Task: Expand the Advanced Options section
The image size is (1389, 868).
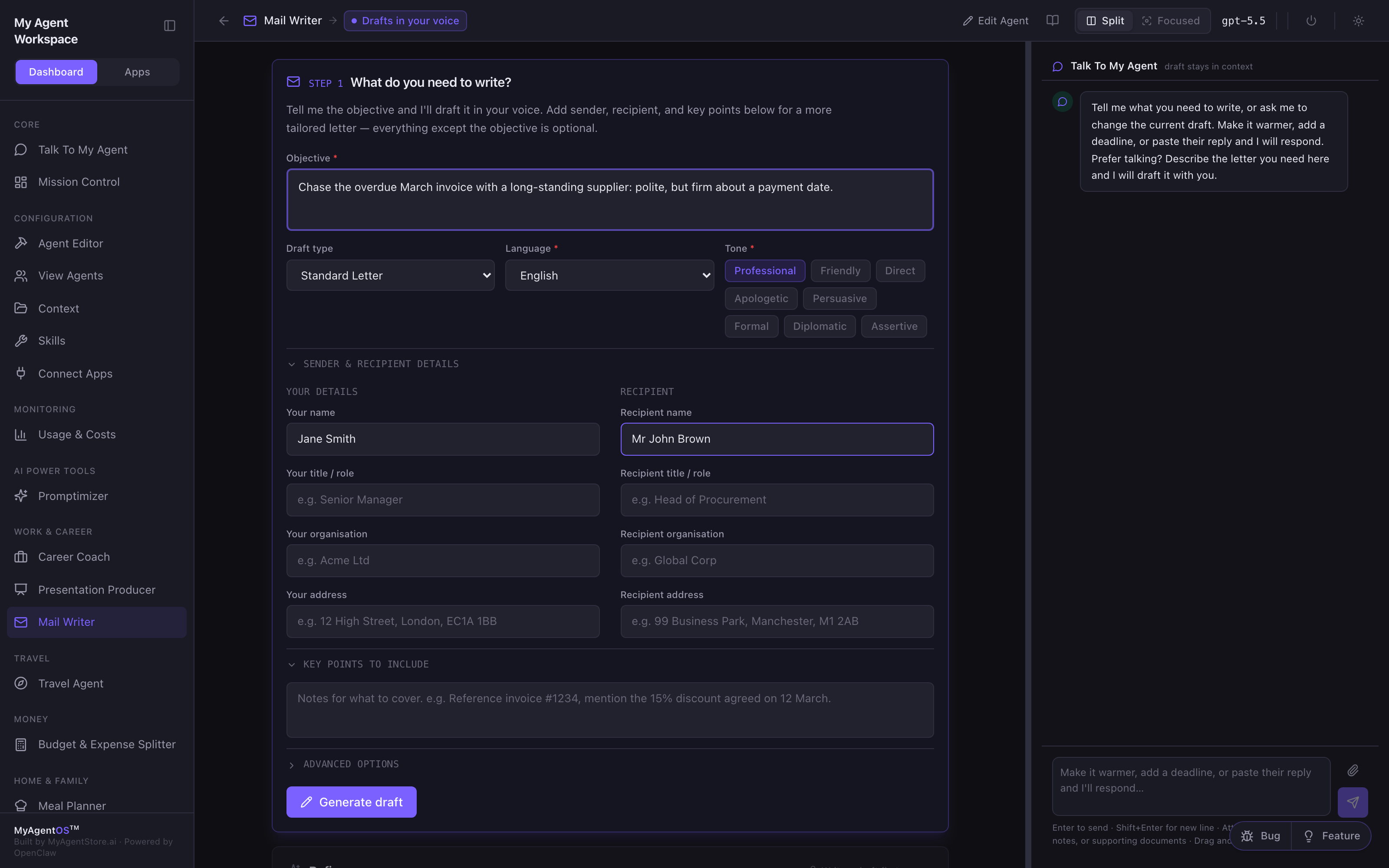Action: [x=343, y=764]
